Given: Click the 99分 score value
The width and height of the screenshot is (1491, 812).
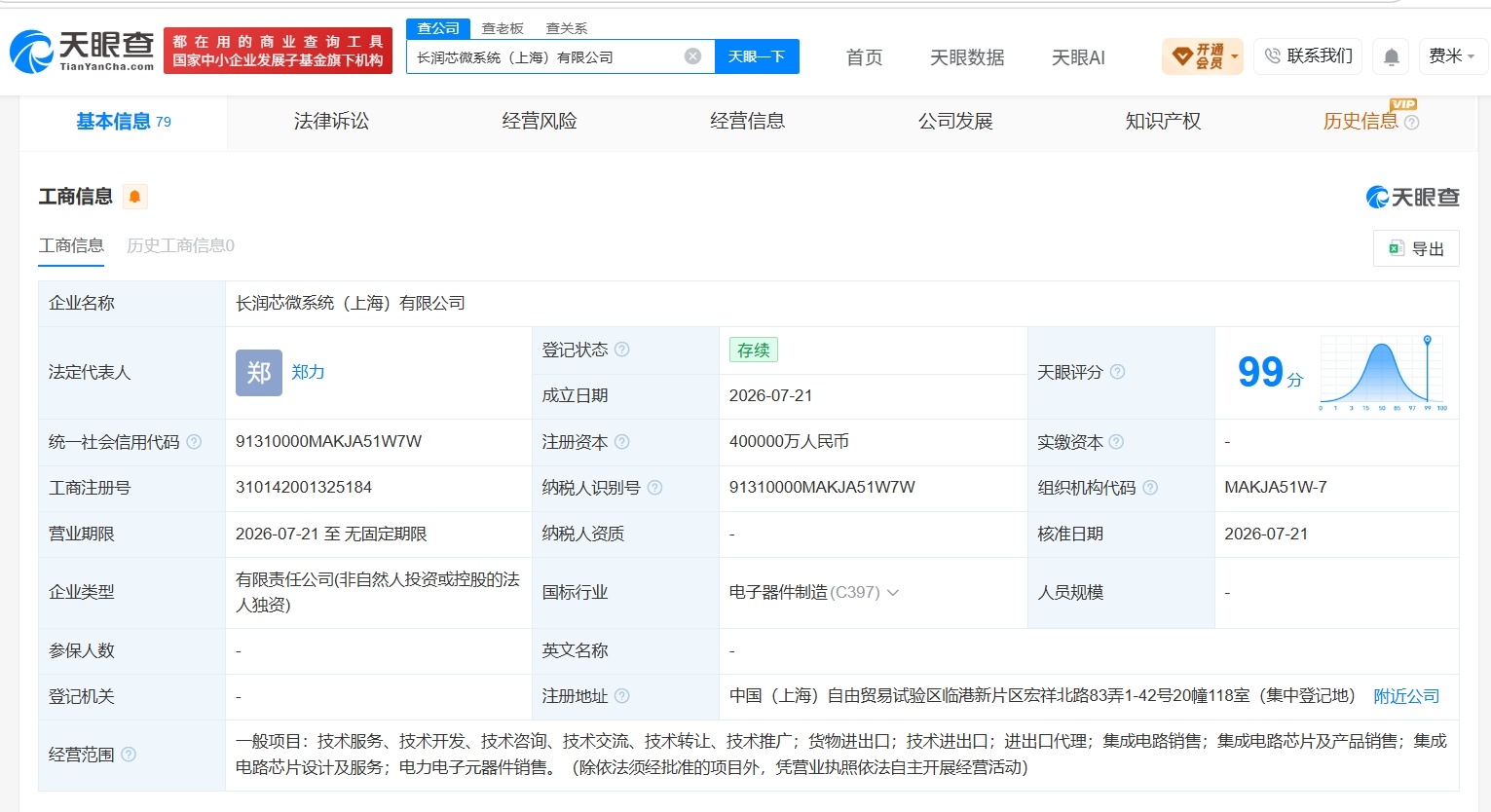Looking at the screenshot, I should point(1270,372).
